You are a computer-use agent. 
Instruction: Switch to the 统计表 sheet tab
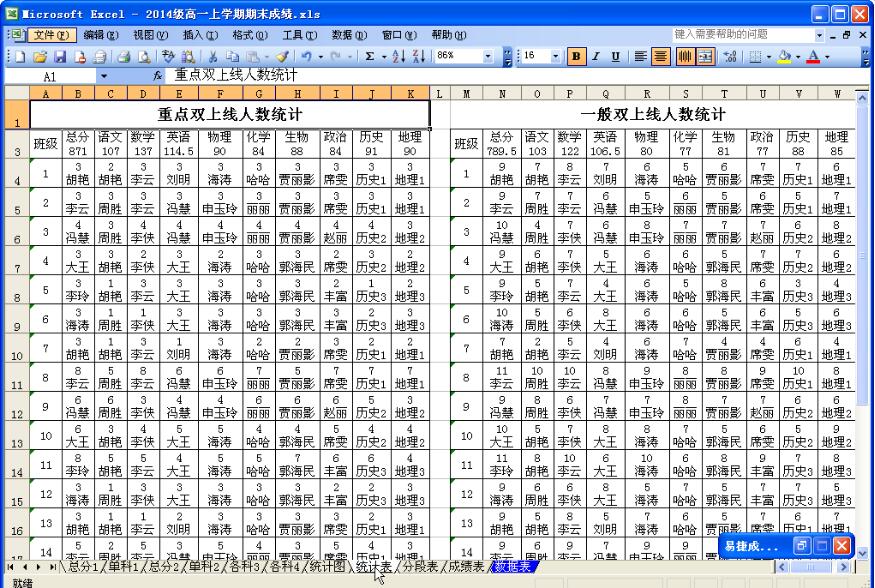pos(373,567)
